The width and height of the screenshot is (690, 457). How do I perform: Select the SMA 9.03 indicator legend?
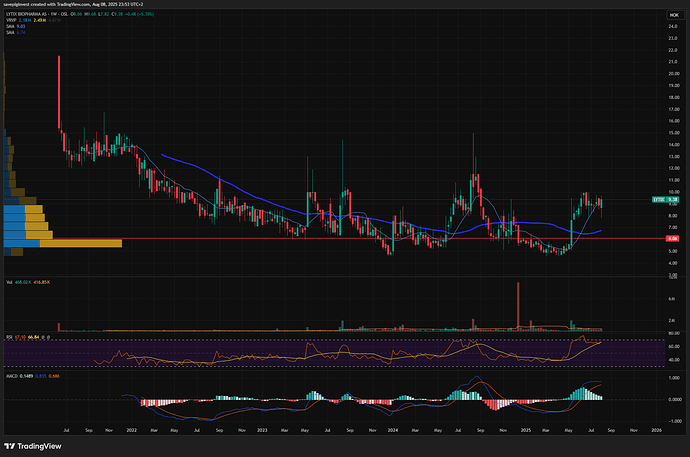15,26
